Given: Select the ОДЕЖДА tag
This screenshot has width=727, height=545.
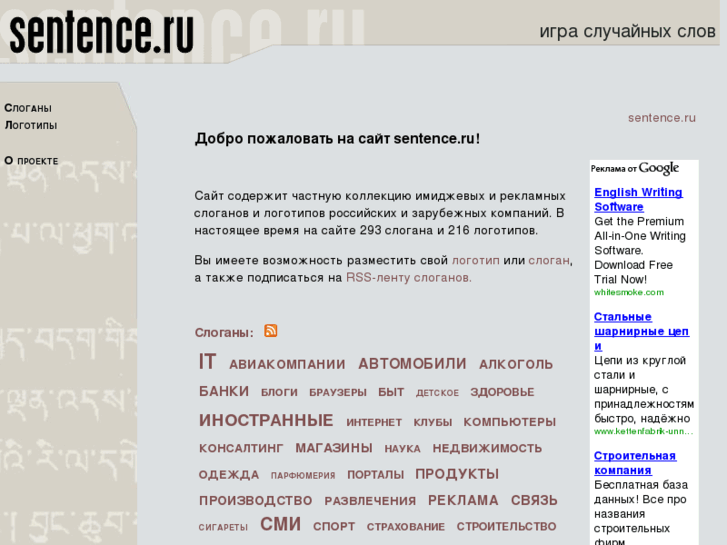Looking at the screenshot, I should 229,474.
